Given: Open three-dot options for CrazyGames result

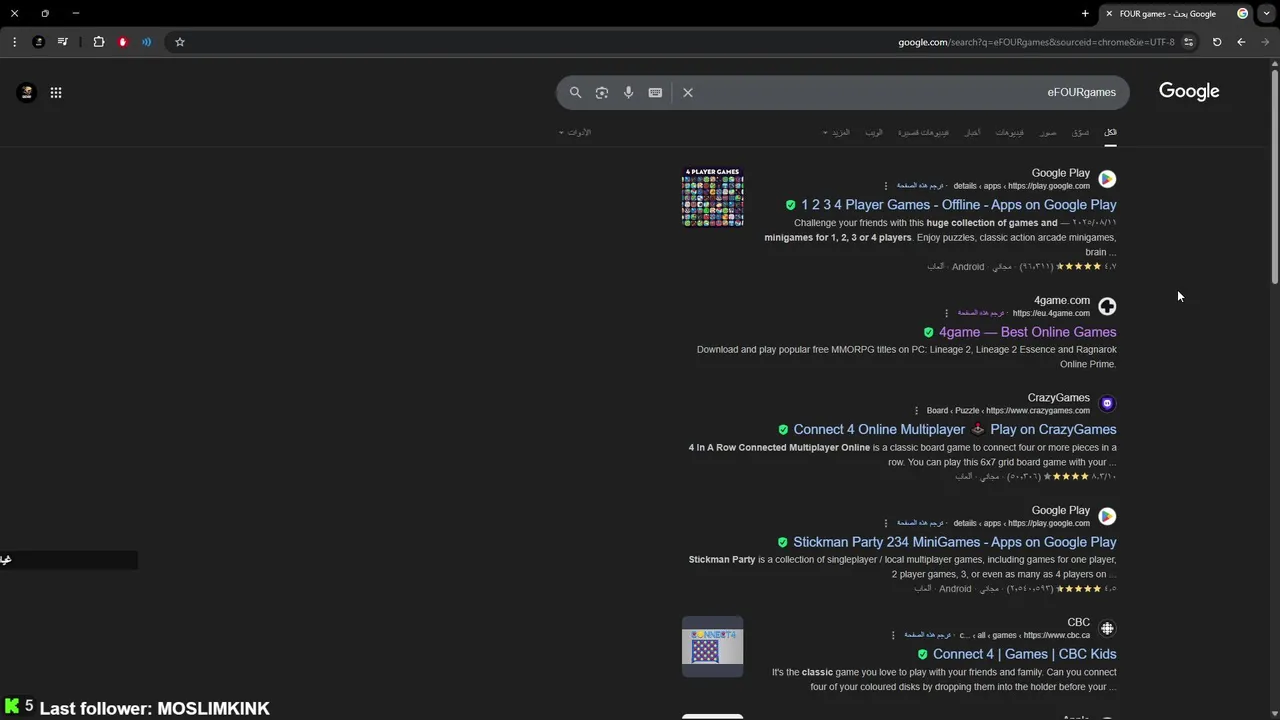Looking at the screenshot, I should point(916,410).
